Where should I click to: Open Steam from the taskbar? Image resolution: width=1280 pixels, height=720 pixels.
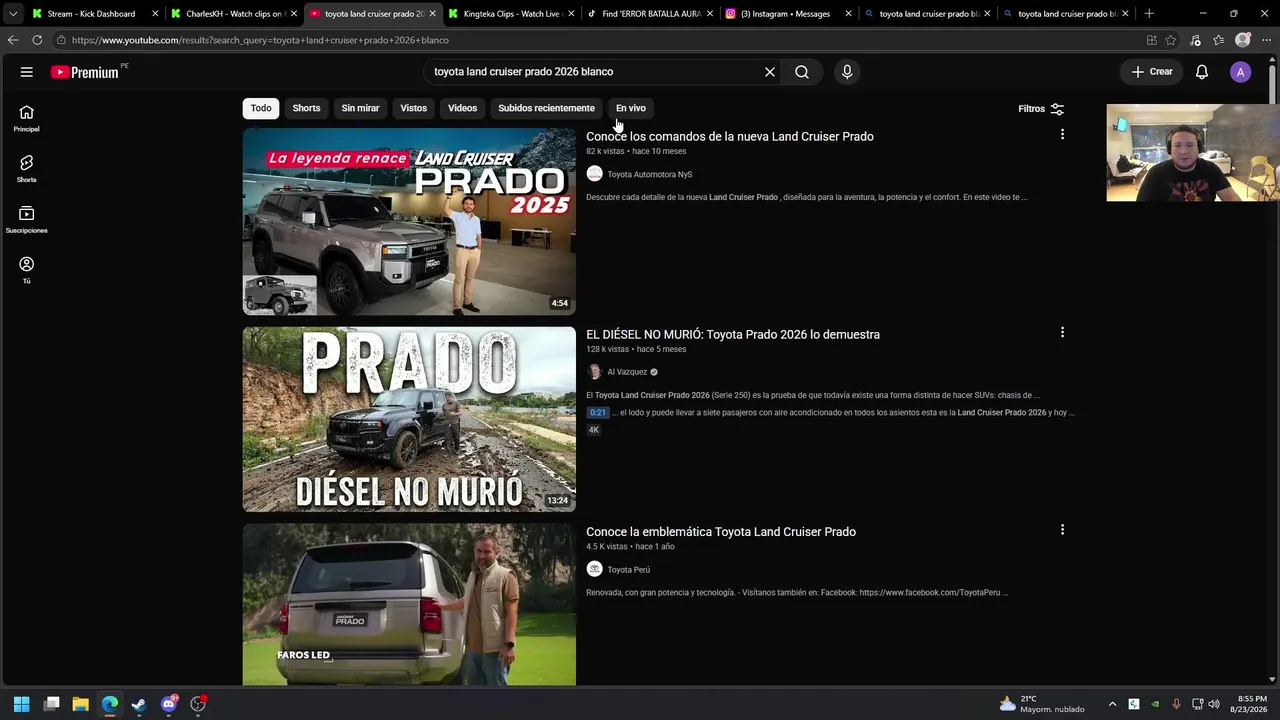139,704
